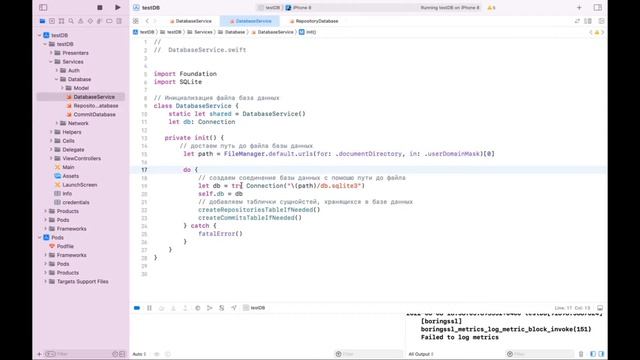
Task: Collapse the Pods project
Action: [x=40, y=237]
